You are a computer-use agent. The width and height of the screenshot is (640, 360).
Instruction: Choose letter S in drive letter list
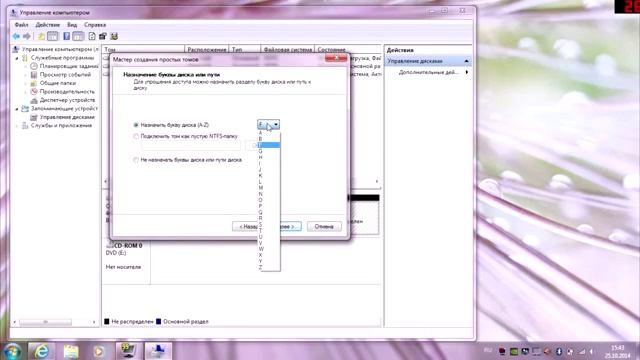pyautogui.click(x=269, y=224)
